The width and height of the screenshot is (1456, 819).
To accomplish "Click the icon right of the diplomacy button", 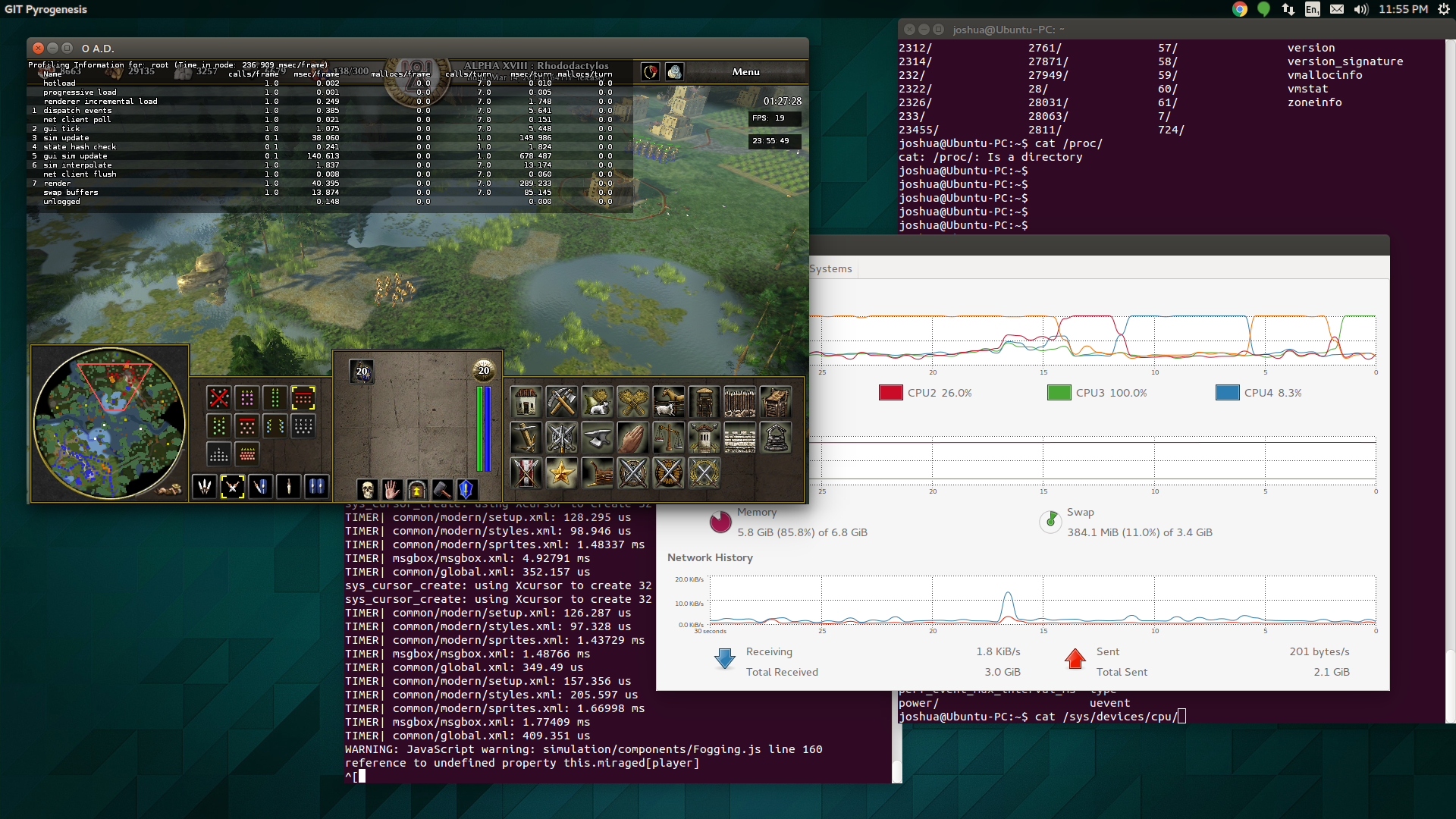I will 674,72.
